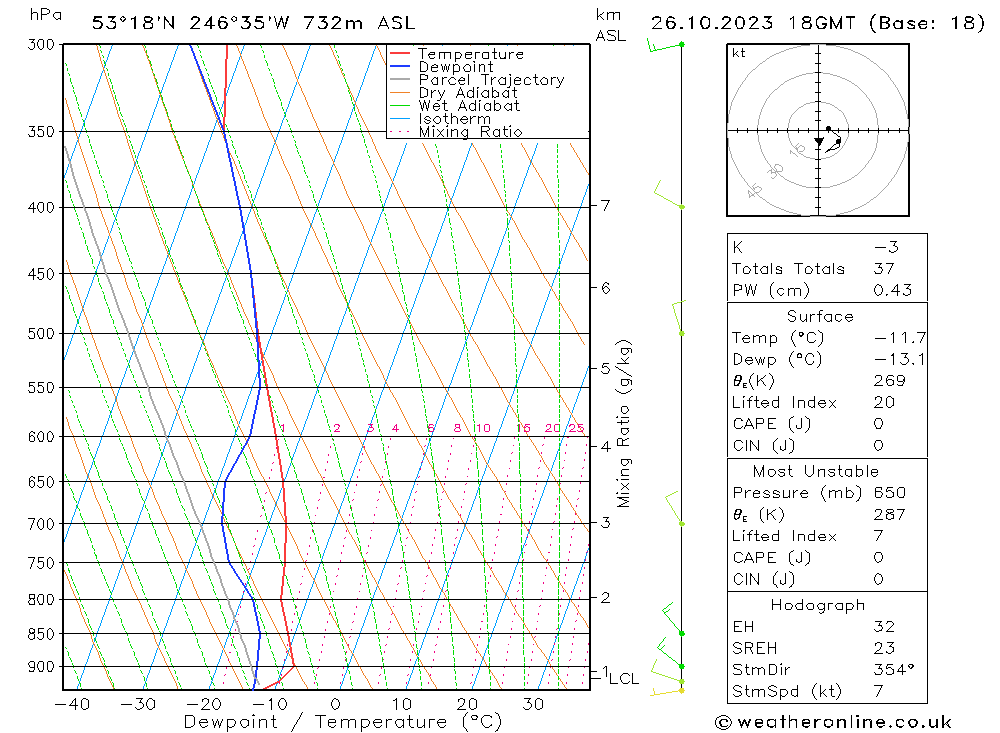Screen dimensions: 1000x733
Task: Click the weatheronline.co.uk copyright text
Action: 834,722
